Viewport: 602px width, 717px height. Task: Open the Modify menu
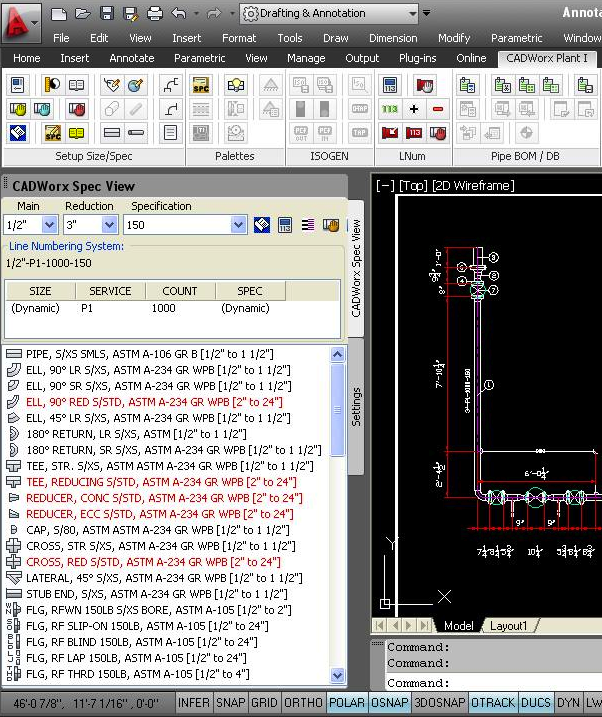(454, 38)
